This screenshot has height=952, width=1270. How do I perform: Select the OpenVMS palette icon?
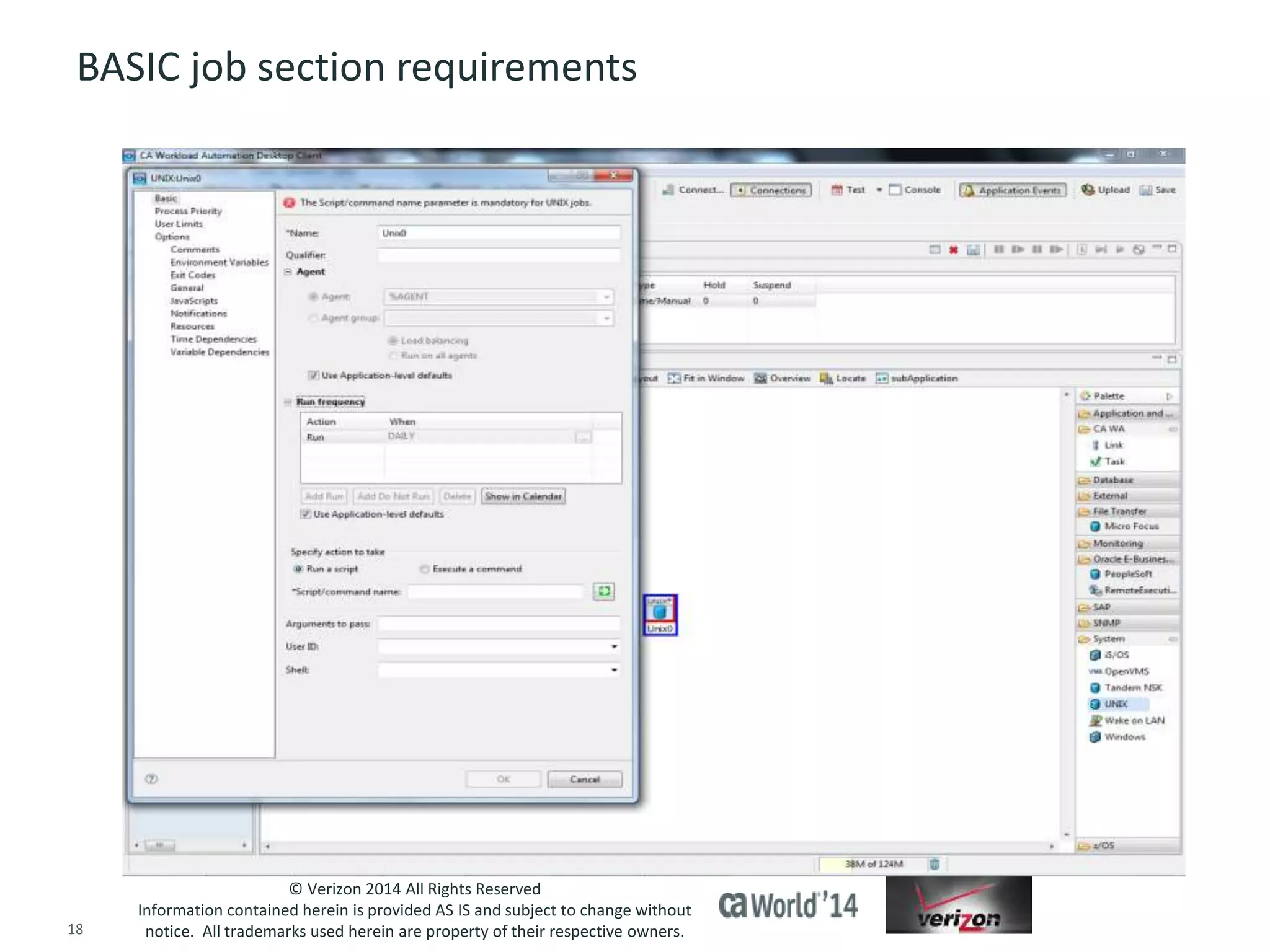pos(1095,672)
